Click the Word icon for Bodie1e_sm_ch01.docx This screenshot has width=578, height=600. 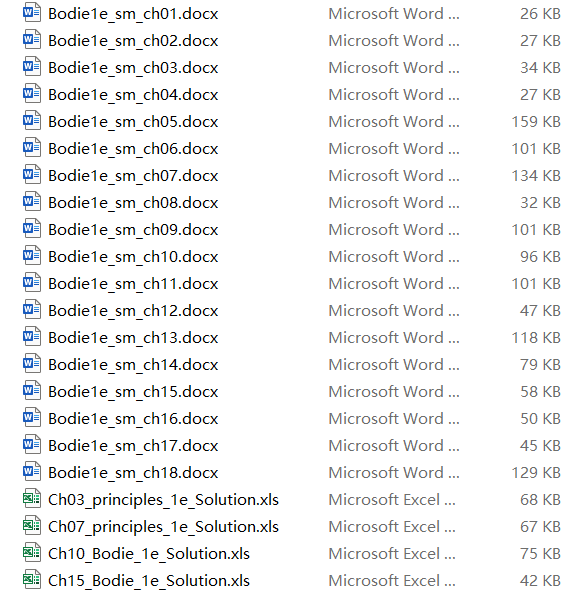(x=32, y=13)
